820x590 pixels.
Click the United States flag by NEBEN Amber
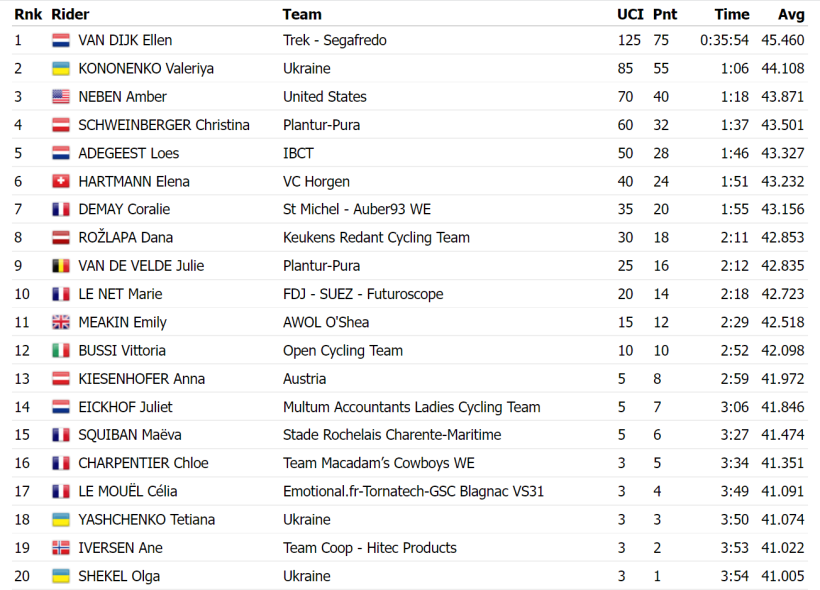(x=61, y=97)
